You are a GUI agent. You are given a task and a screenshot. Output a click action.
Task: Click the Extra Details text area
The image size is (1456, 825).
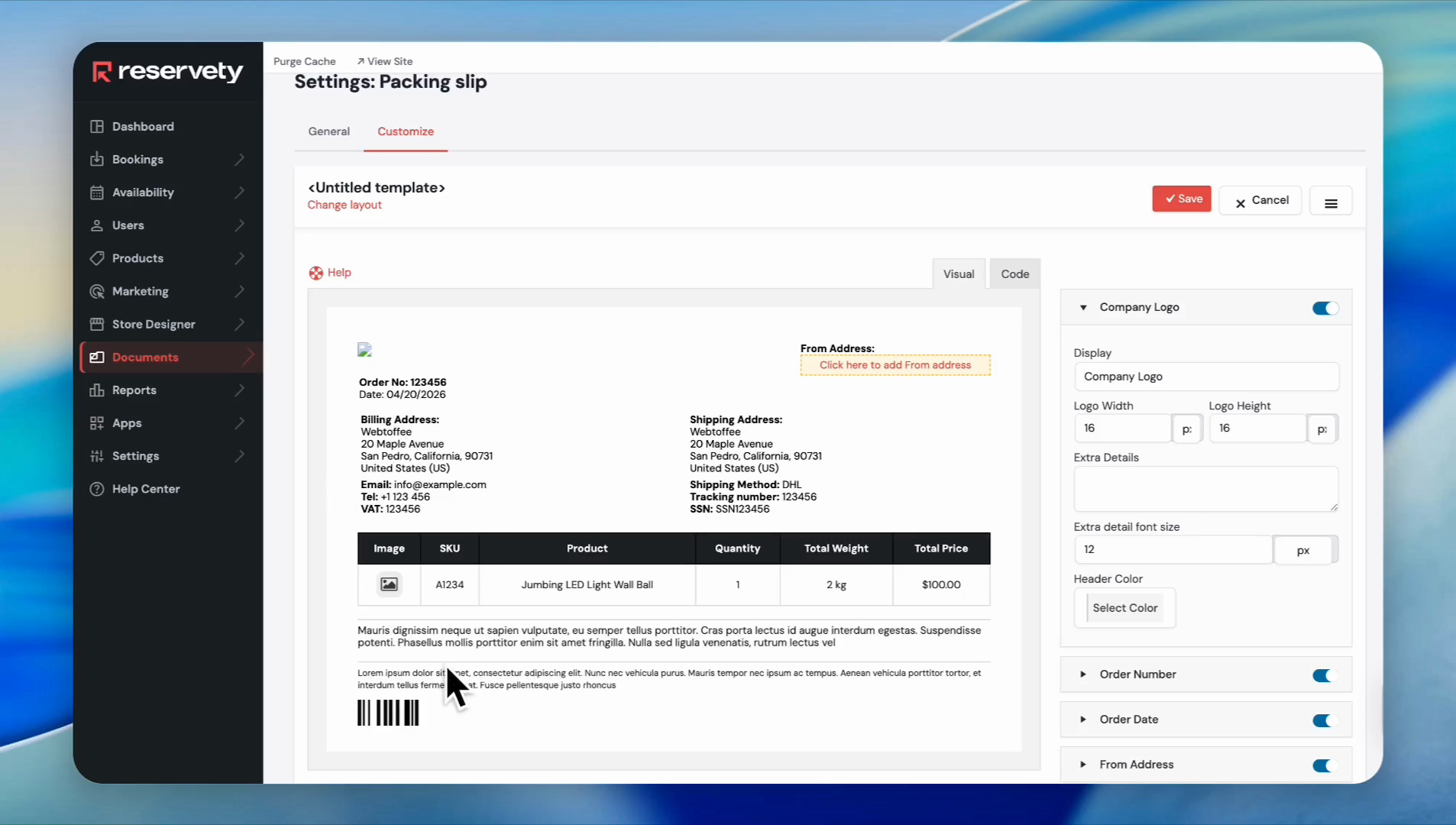click(x=1205, y=489)
